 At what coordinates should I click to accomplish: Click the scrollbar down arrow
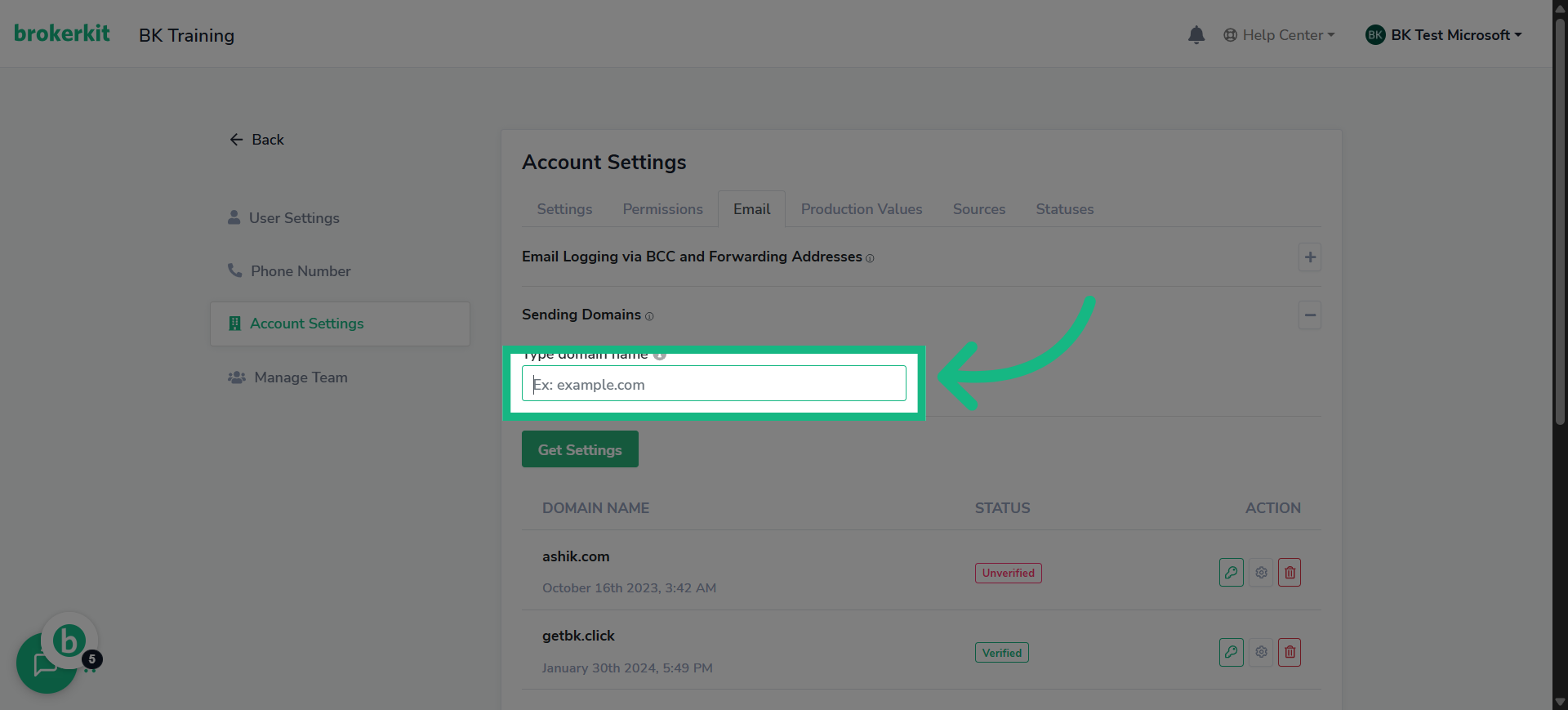pyautogui.click(x=1560, y=702)
